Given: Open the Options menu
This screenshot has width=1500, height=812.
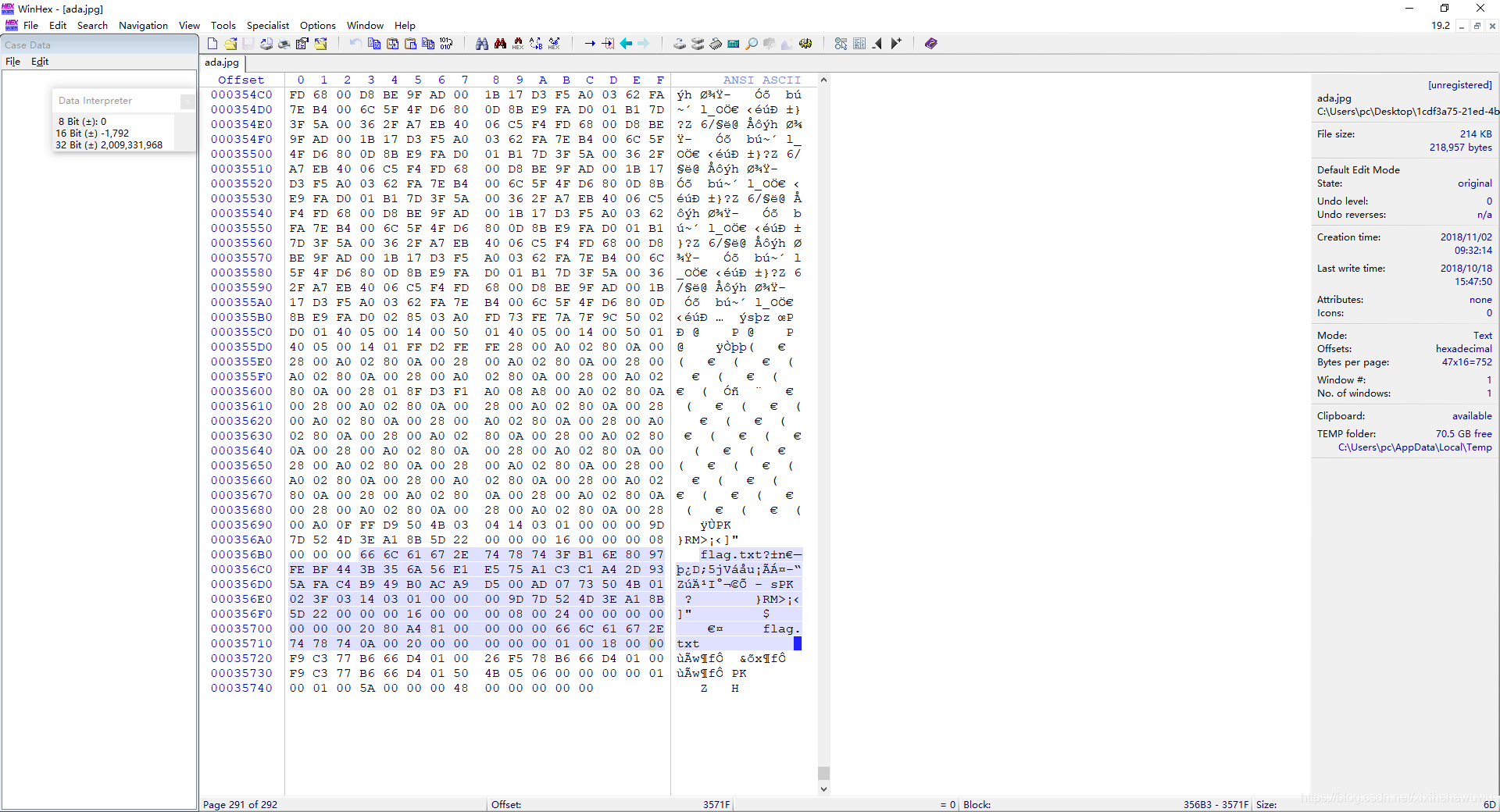Looking at the screenshot, I should [318, 25].
